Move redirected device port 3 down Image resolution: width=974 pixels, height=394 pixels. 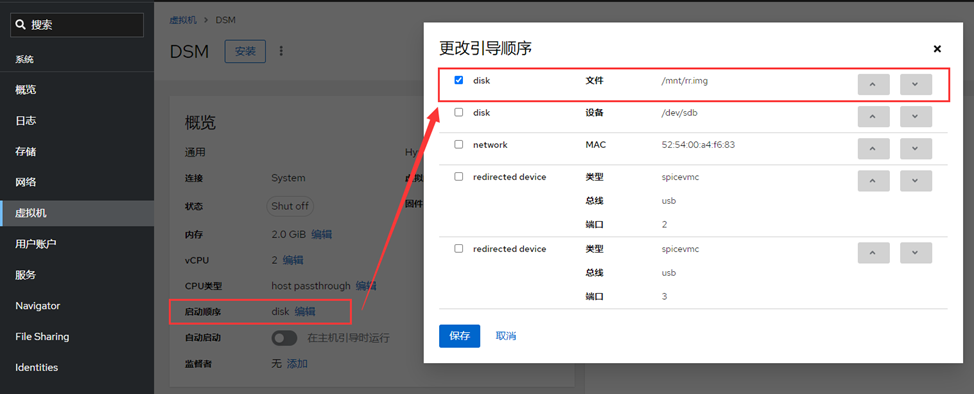pos(916,252)
